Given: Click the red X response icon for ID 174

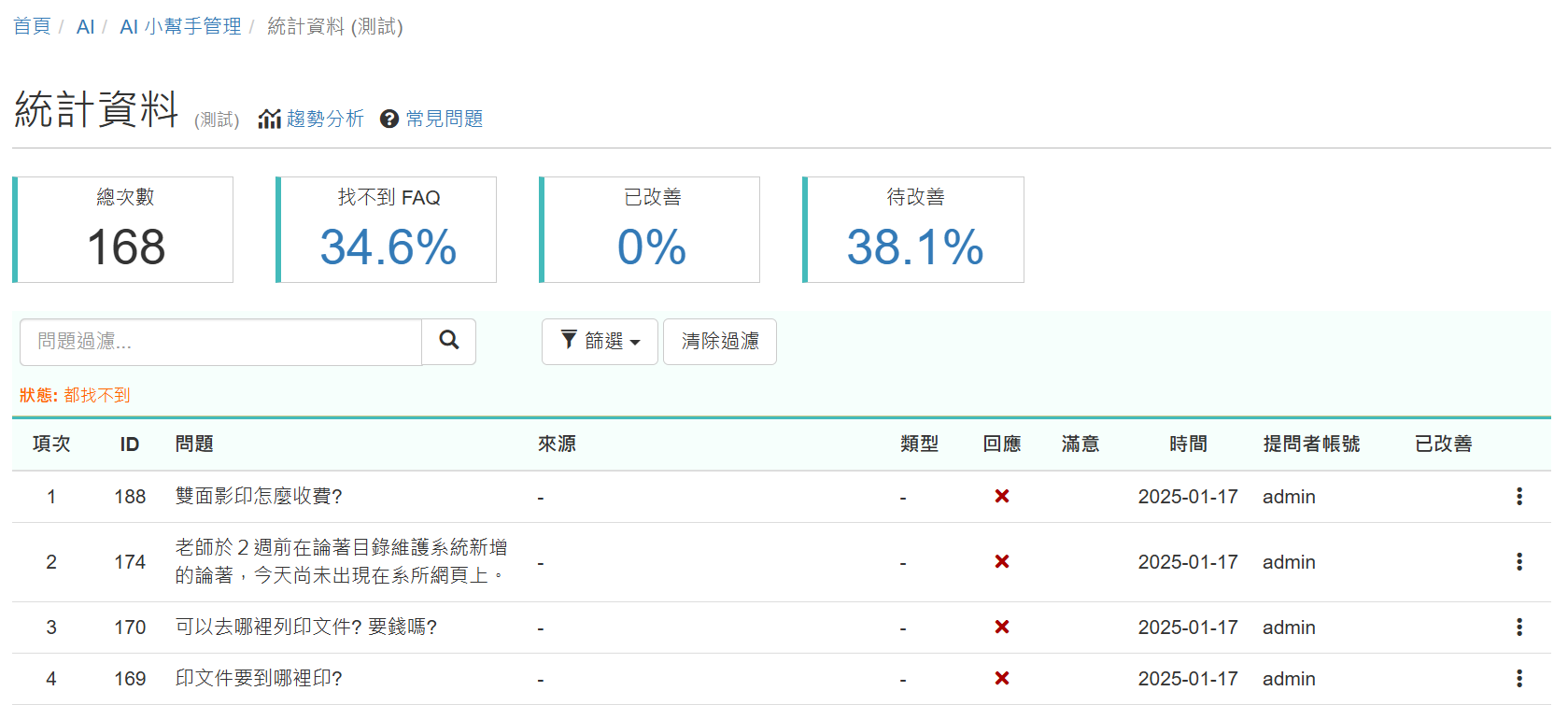Looking at the screenshot, I should [x=1001, y=562].
